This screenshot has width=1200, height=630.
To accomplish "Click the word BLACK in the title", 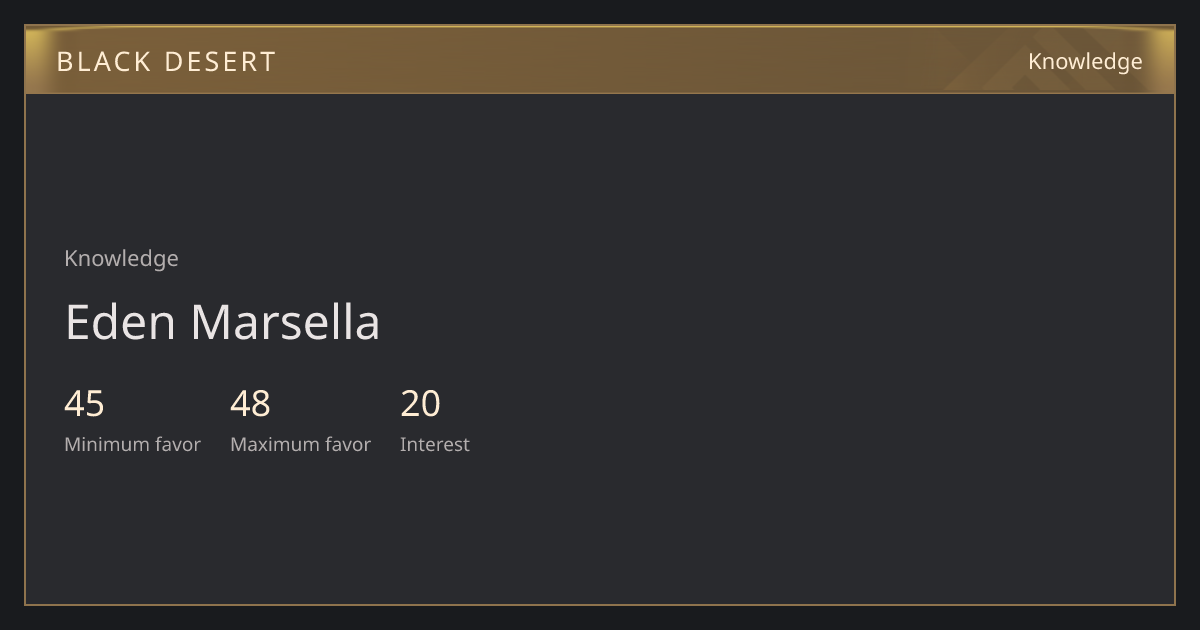I will pos(93,62).
